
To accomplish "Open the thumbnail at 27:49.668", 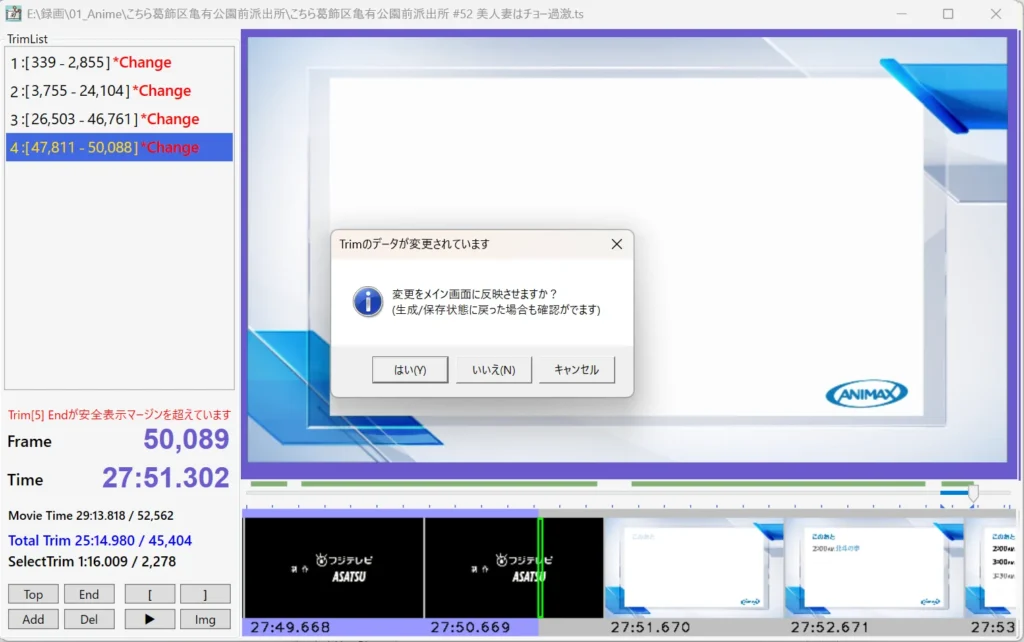I will tap(333, 567).
